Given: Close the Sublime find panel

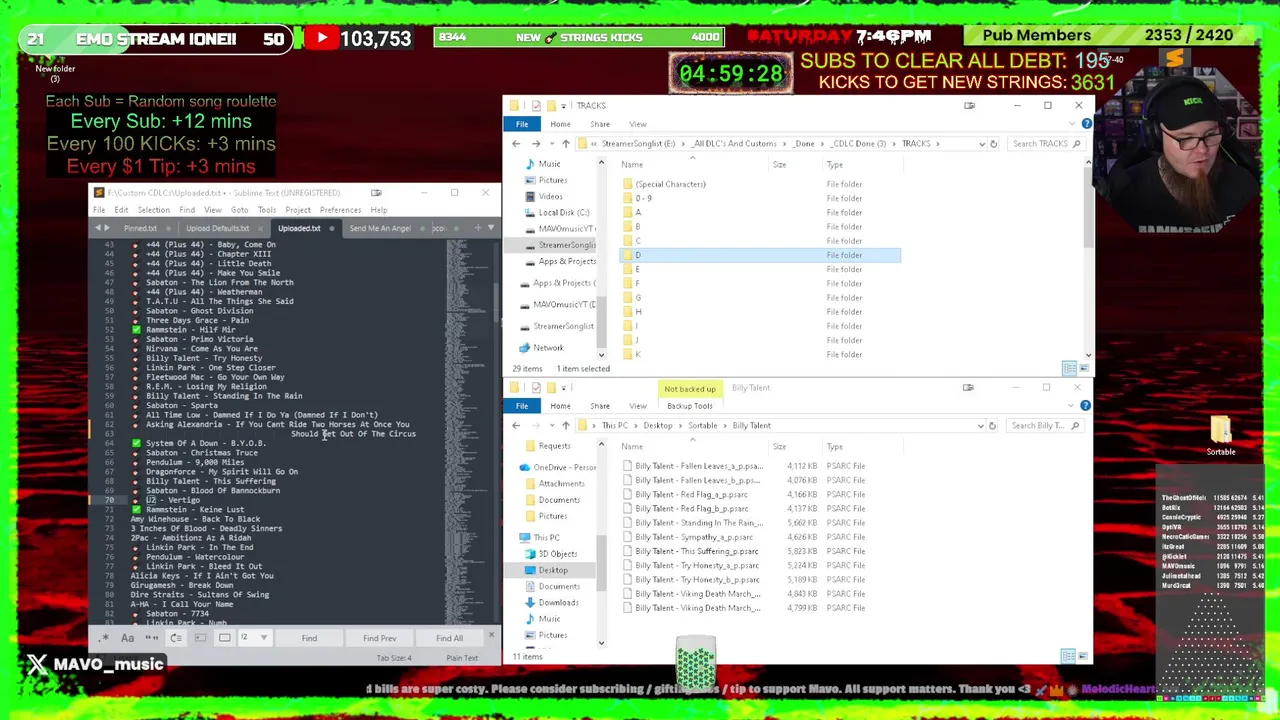Looking at the screenshot, I should tap(491, 634).
